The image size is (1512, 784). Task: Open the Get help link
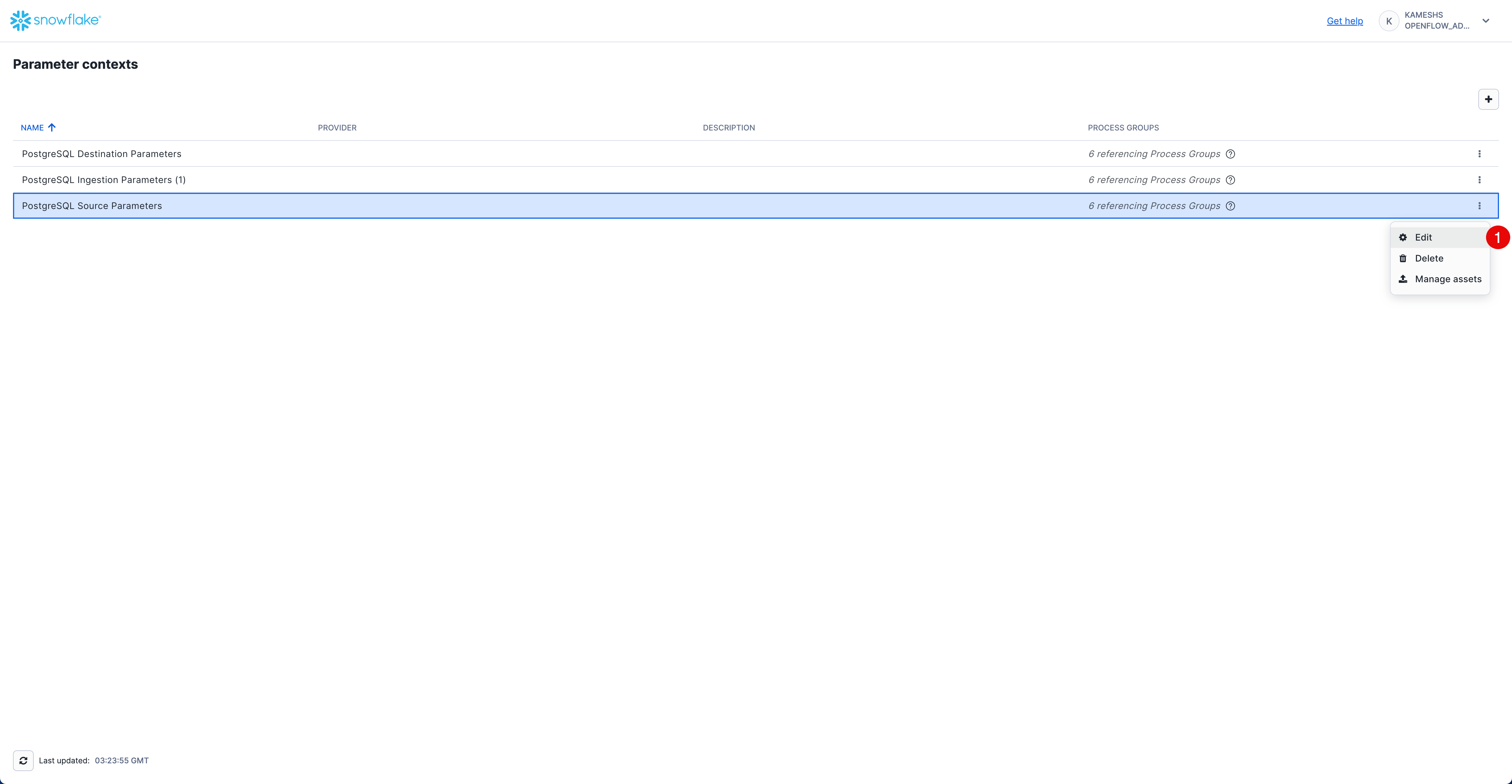1344,21
